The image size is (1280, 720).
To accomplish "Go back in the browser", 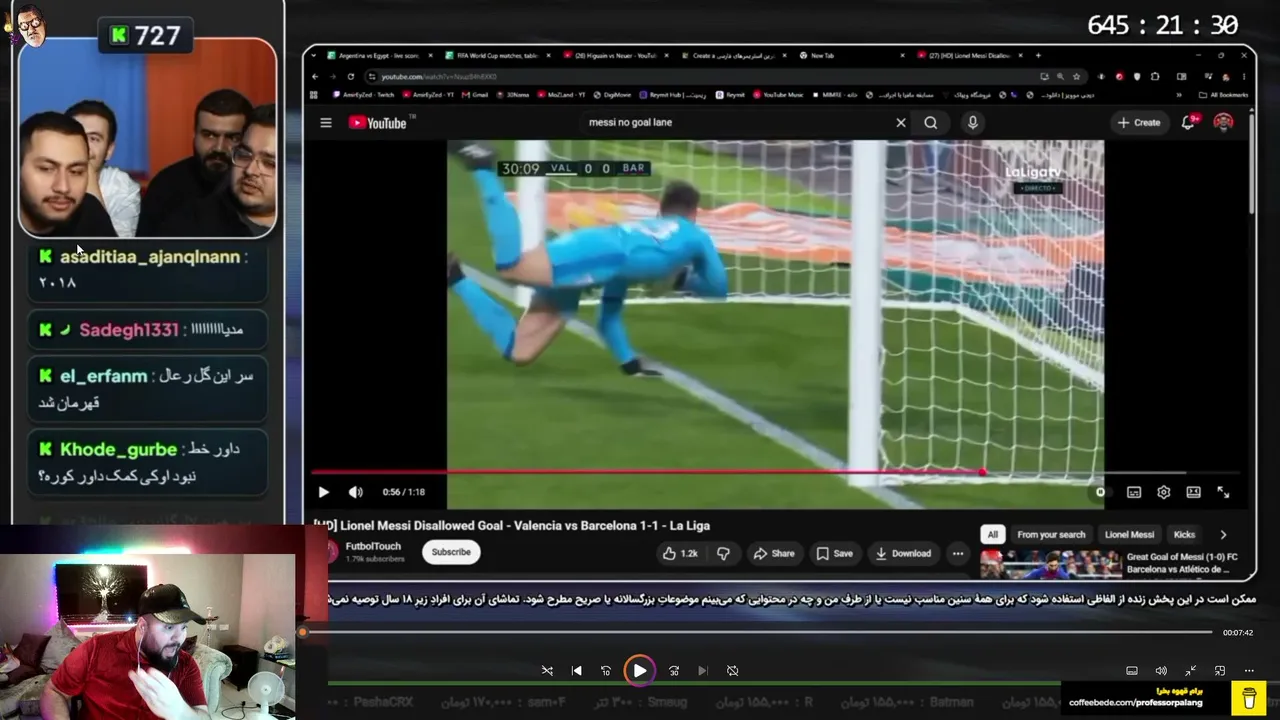I will click(315, 76).
